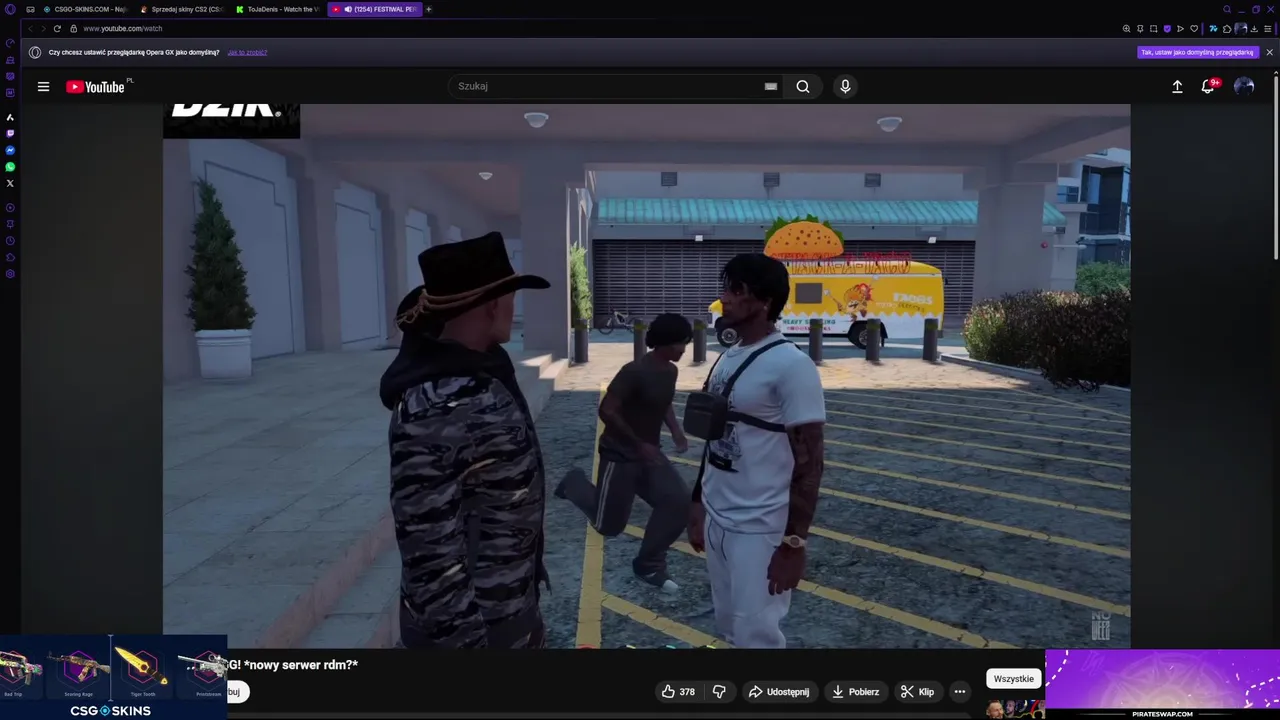1280x720 pixels.
Task: Click the CSGO SKINS ad banner
Action: [x=113, y=677]
